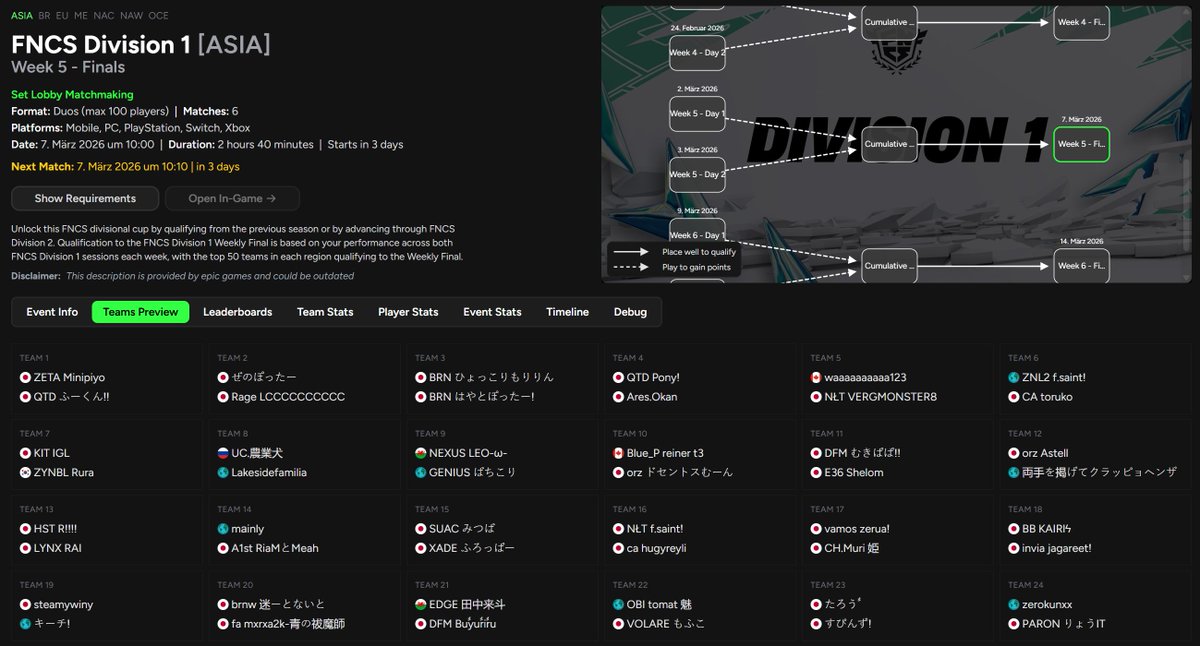This screenshot has width=1200, height=646.
Task: Click player name A1st RiaMとMeah
Action: coord(275,548)
